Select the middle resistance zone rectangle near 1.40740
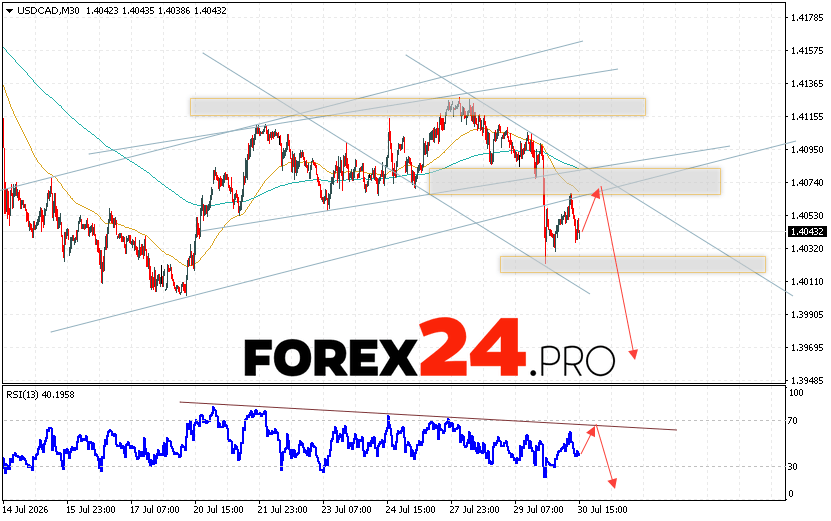This screenshot has height=521, width=831. point(575,181)
